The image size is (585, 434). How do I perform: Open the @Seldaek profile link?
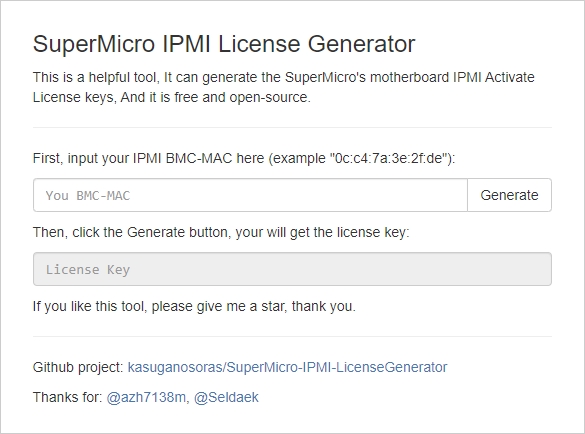tap(226, 397)
